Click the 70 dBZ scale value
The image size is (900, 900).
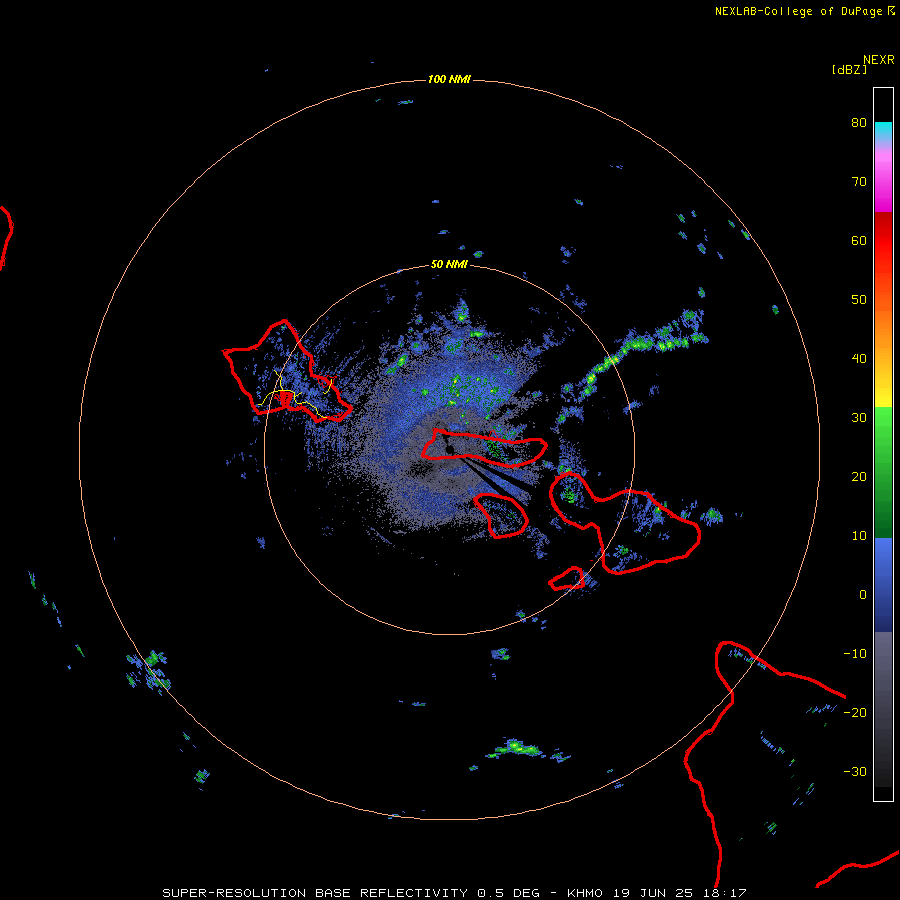[859, 181]
